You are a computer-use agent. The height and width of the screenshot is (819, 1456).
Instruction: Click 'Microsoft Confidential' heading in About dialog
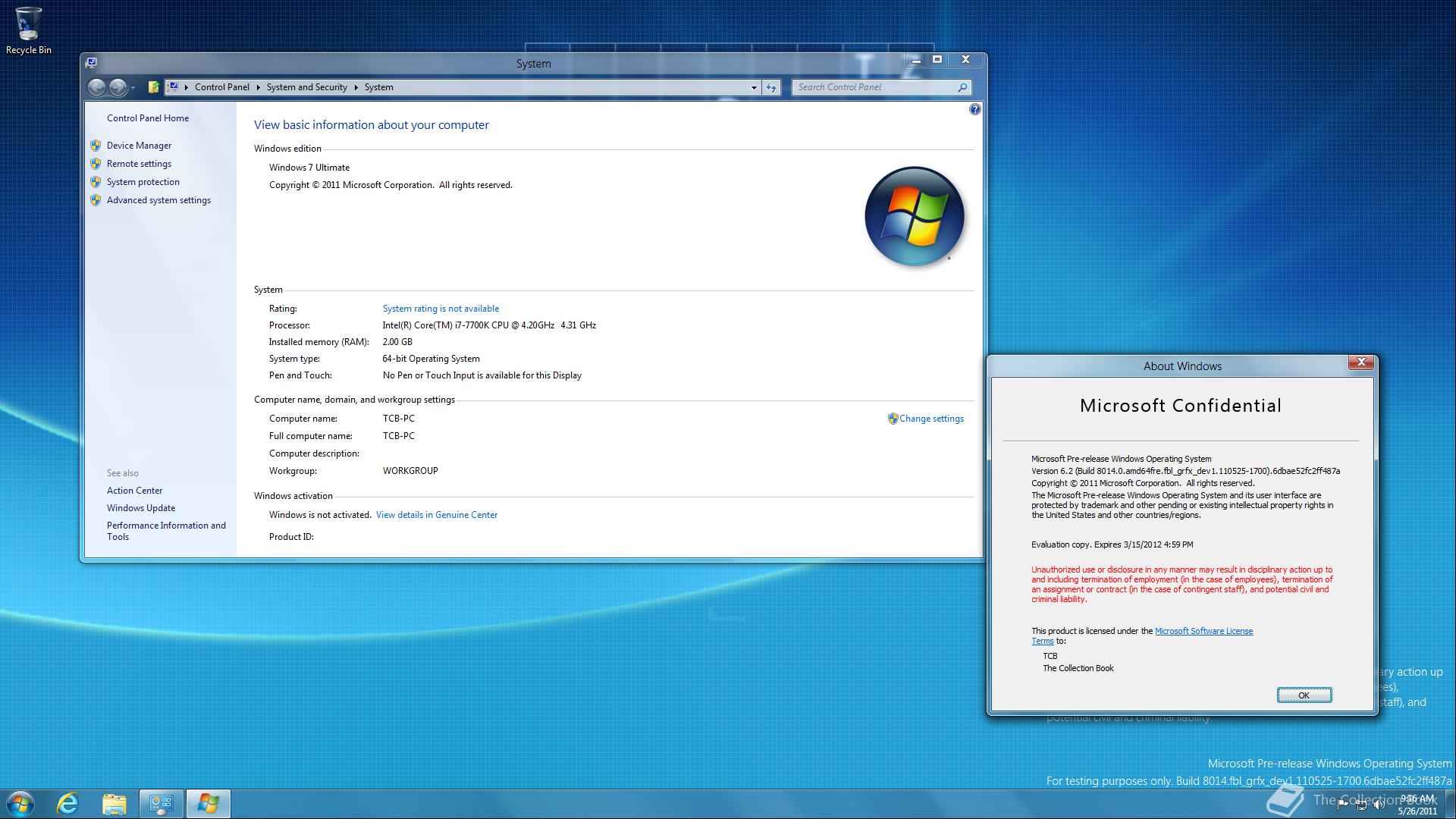tap(1181, 406)
